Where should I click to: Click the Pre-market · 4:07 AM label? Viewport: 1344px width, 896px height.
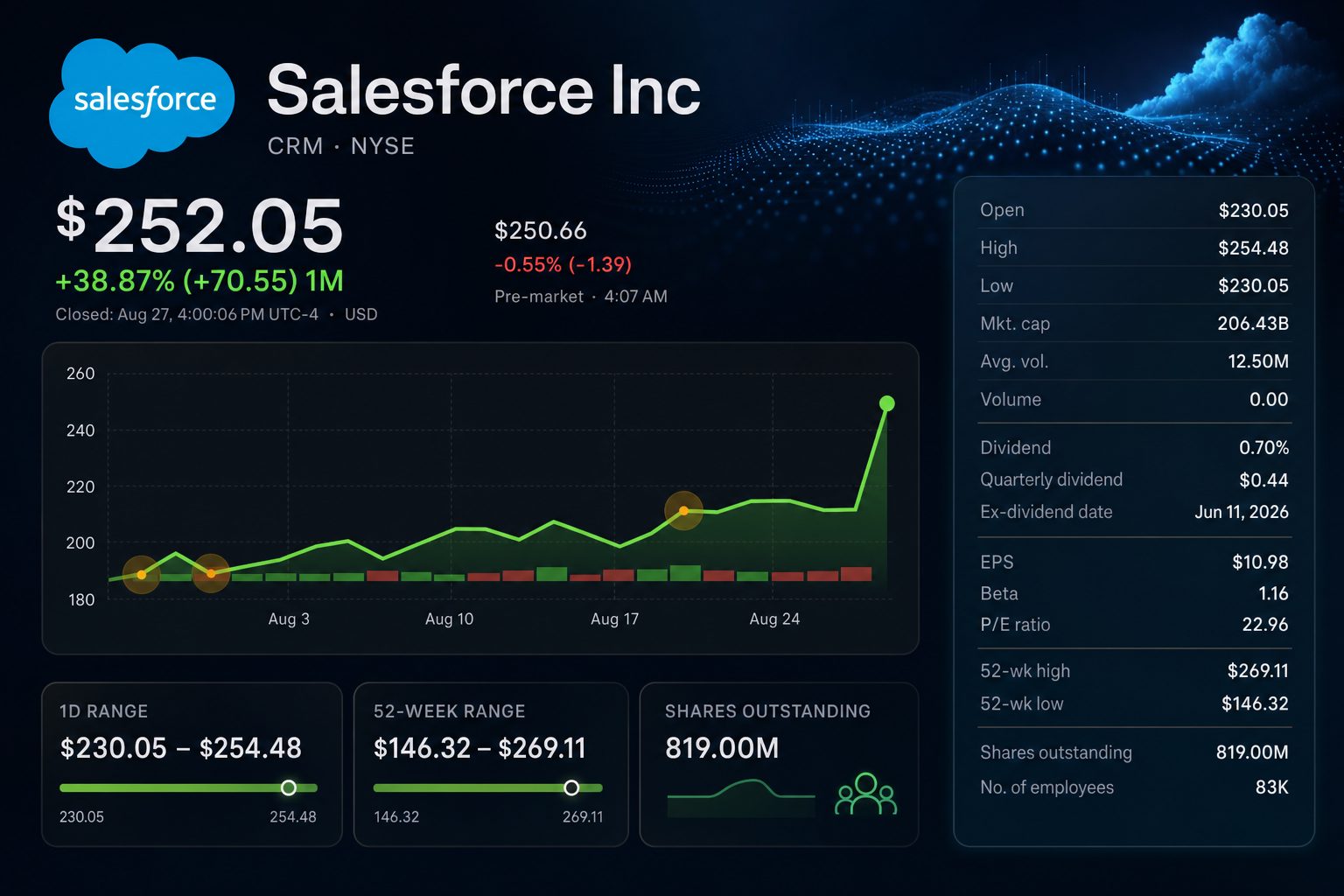pos(580,297)
